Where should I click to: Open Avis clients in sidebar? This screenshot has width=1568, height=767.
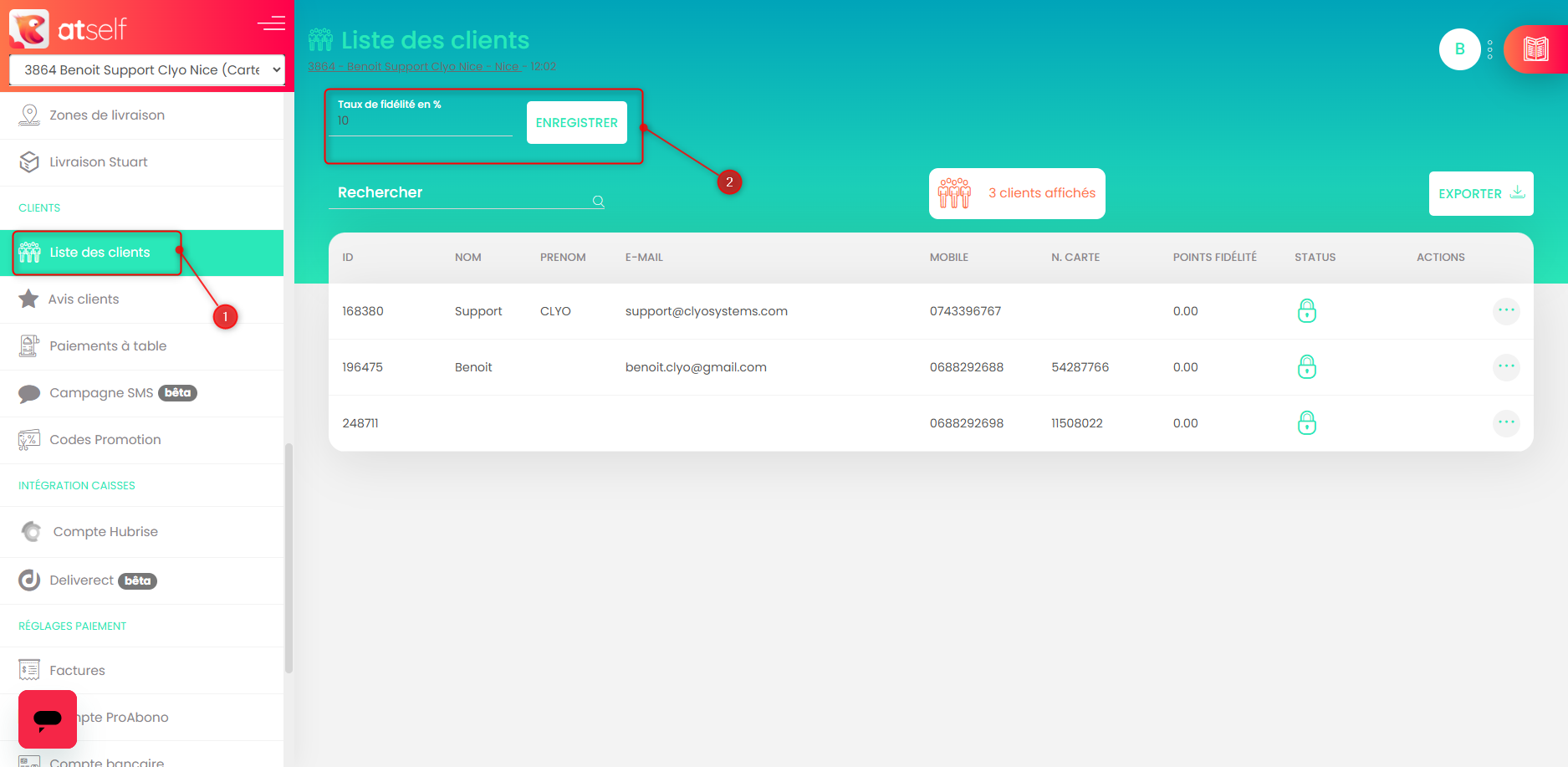[x=84, y=299]
